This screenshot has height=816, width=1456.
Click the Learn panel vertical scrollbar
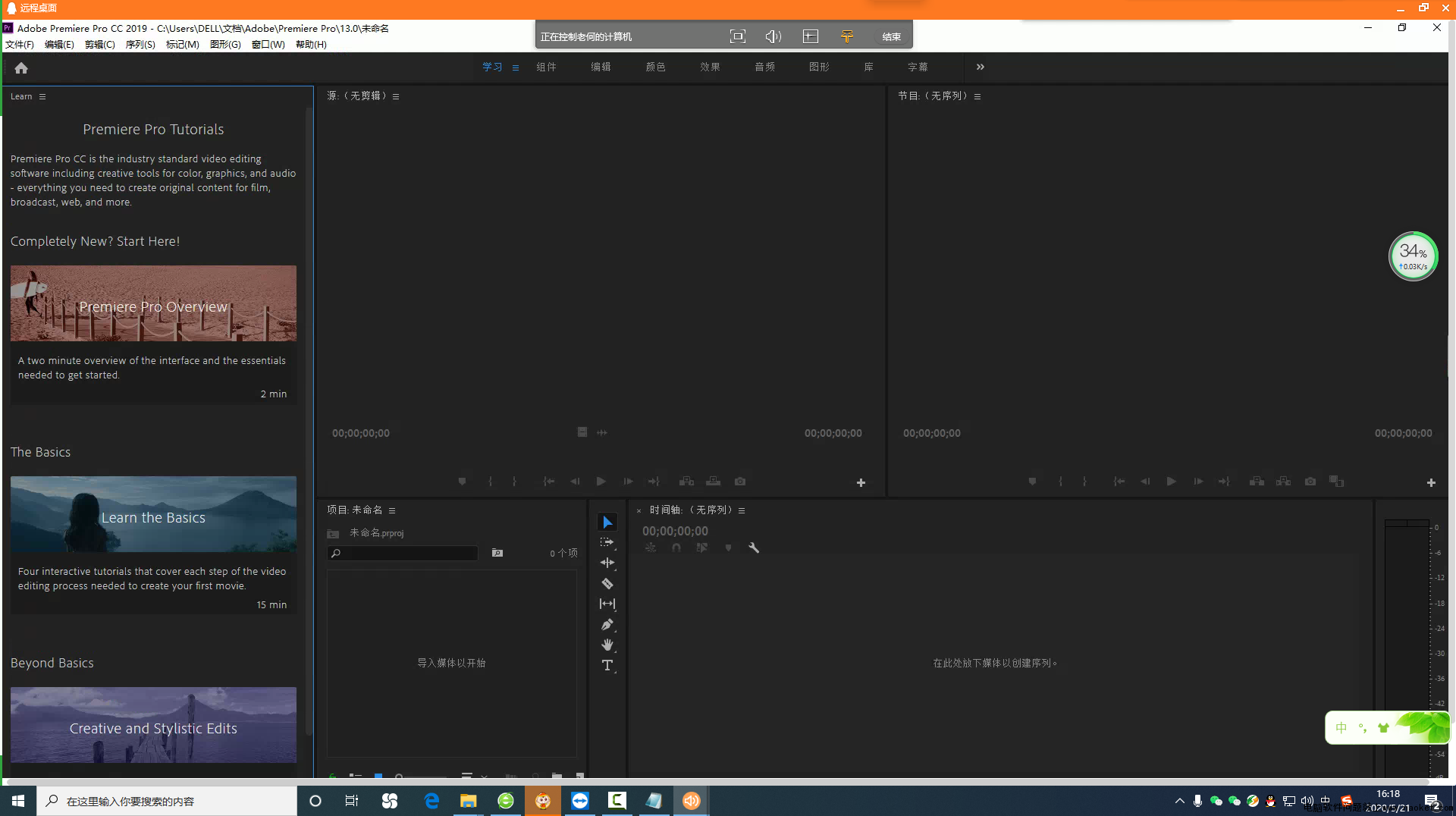(309, 421)
